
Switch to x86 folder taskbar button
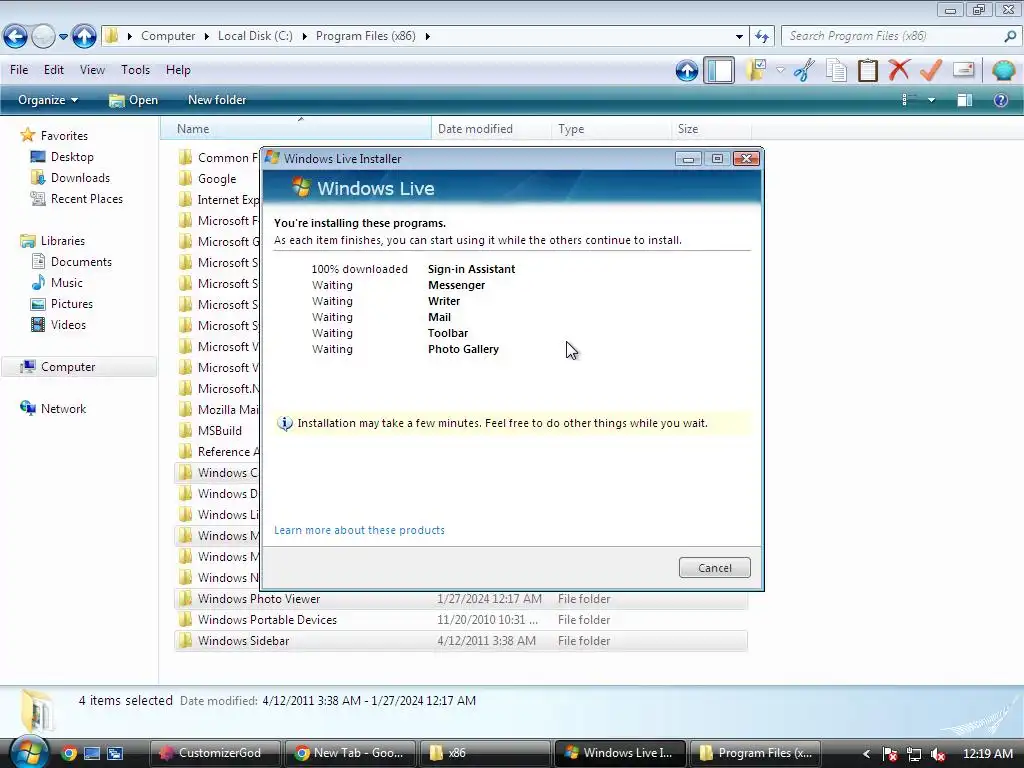pos(484,753)
